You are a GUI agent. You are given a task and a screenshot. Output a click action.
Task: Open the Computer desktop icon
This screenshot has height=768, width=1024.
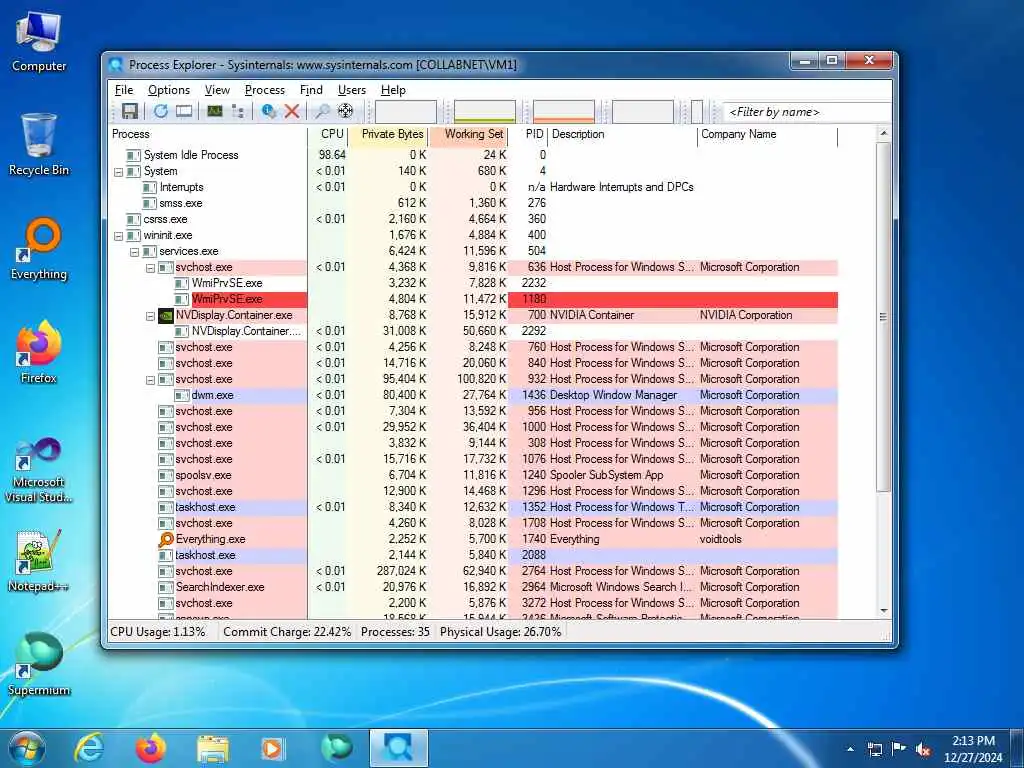39,42
